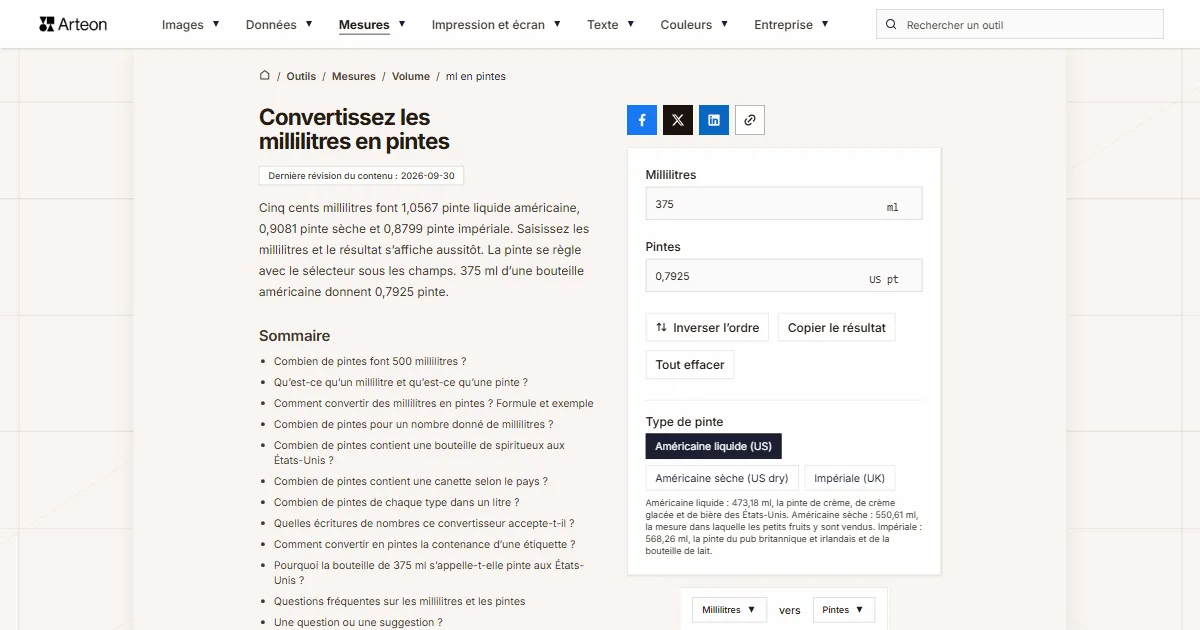Jump to 'Une question ou une suggestion ?'
This screenshot has height=630, width=1200.
[x=358, y=622]
